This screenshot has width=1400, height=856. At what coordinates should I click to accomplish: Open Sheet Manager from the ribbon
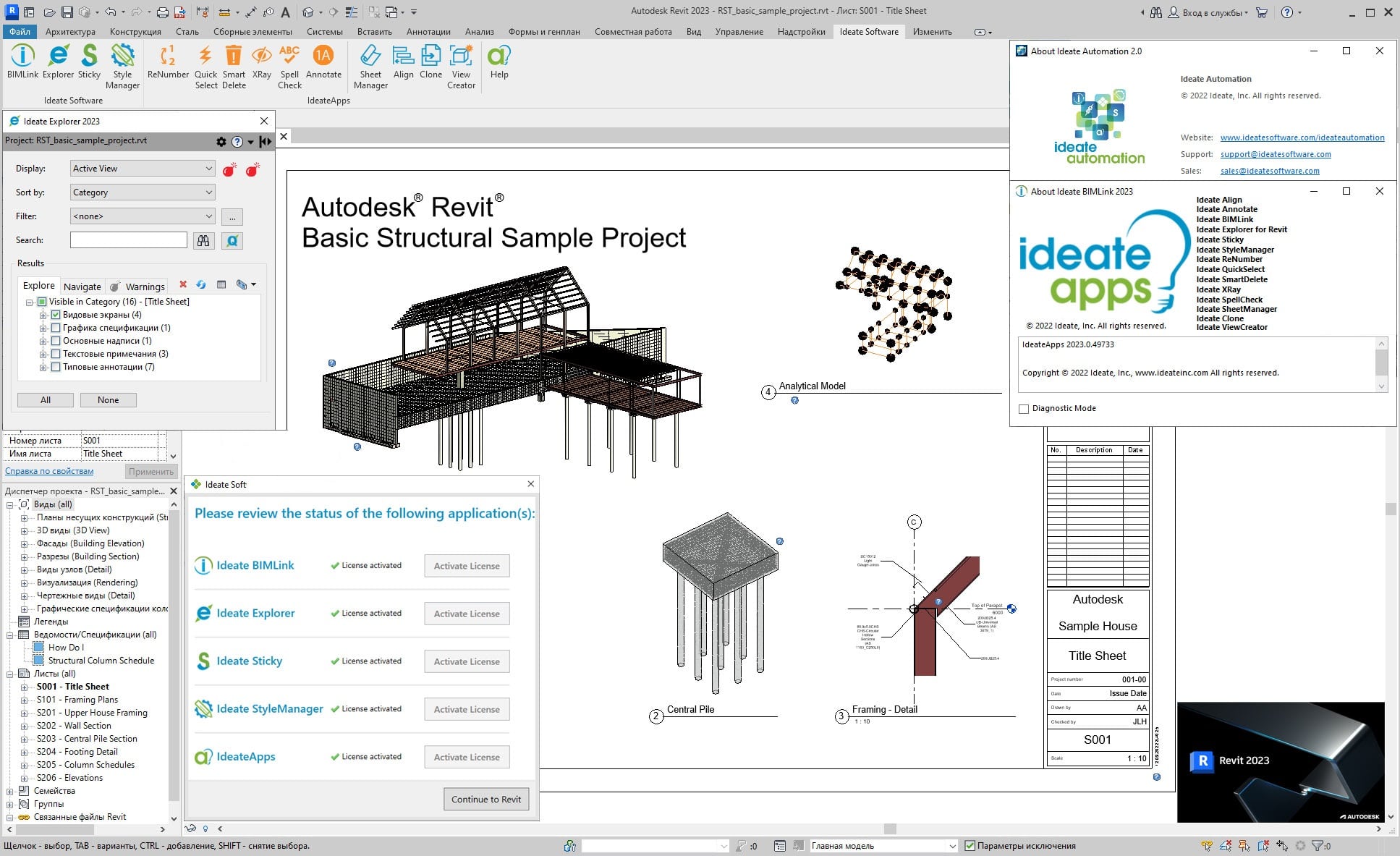click(x=370, y=67)
